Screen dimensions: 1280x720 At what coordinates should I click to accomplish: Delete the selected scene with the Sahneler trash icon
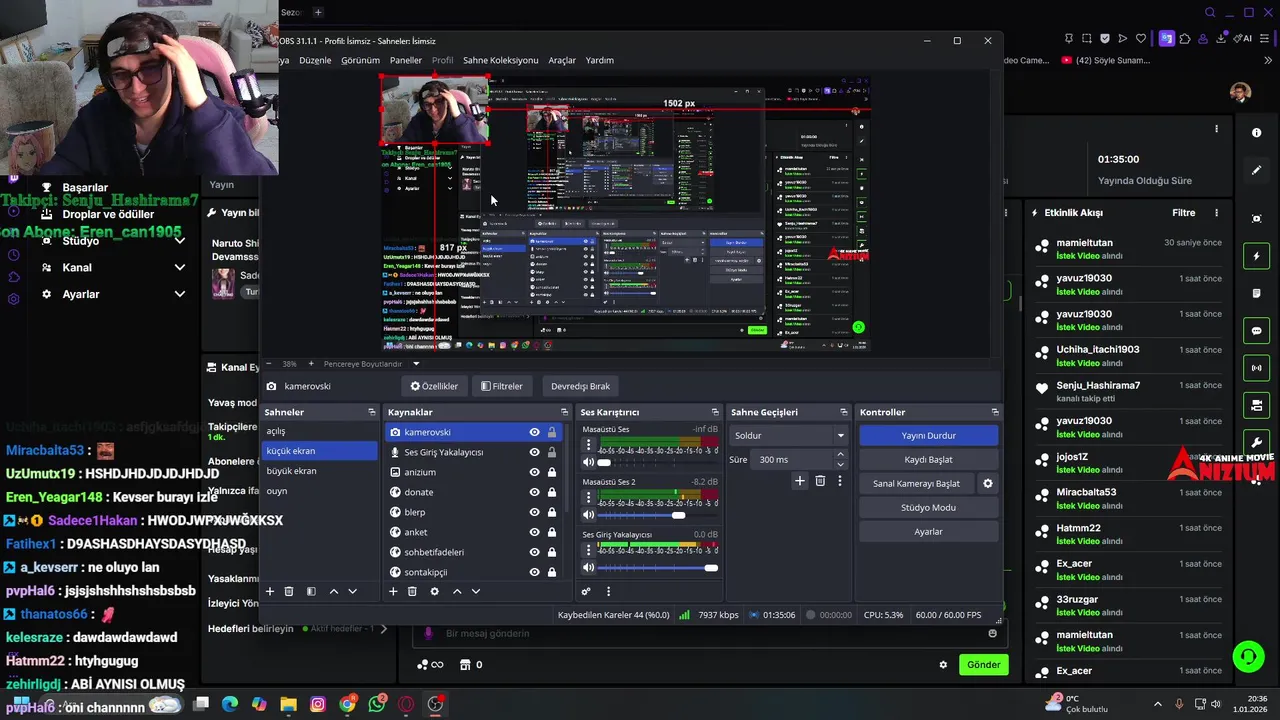[289, 591]
